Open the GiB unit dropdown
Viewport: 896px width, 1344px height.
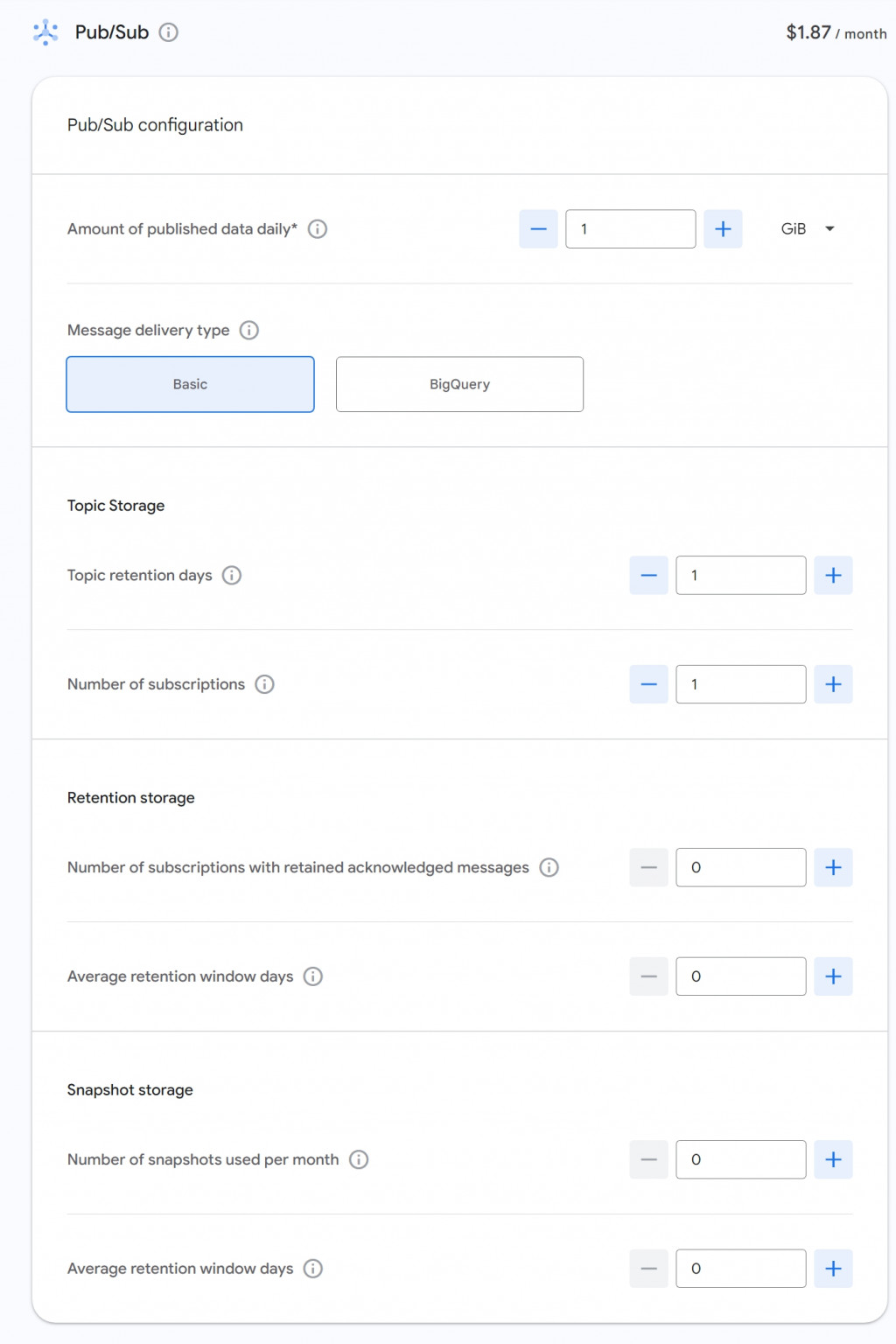(x=808, y=229)
